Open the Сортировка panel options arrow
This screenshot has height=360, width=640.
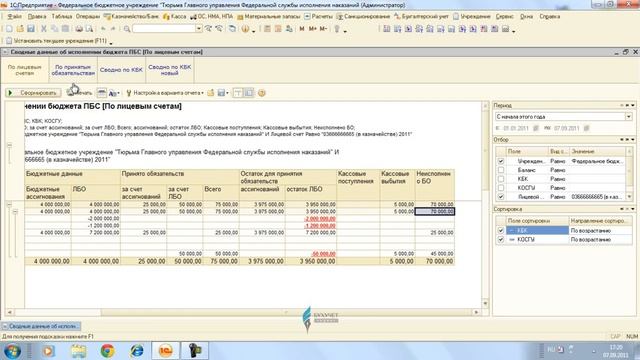(633, 209)
